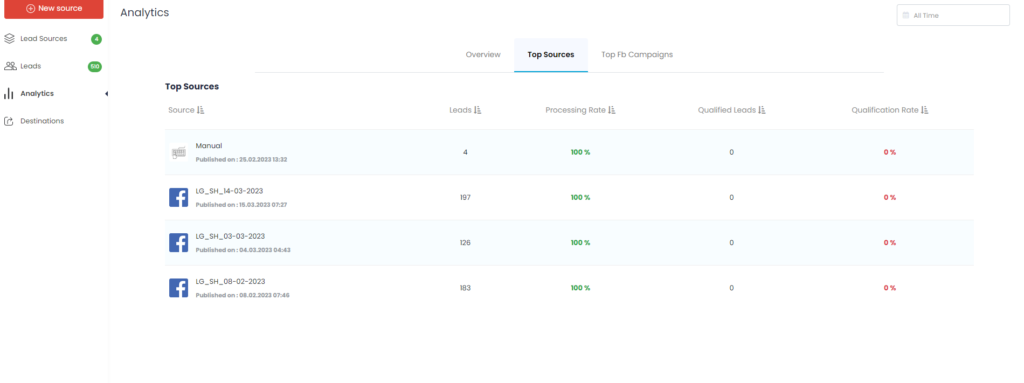Open the Manual source row name
Viewport: 1024px width, 383px height.
coord(209,146)
